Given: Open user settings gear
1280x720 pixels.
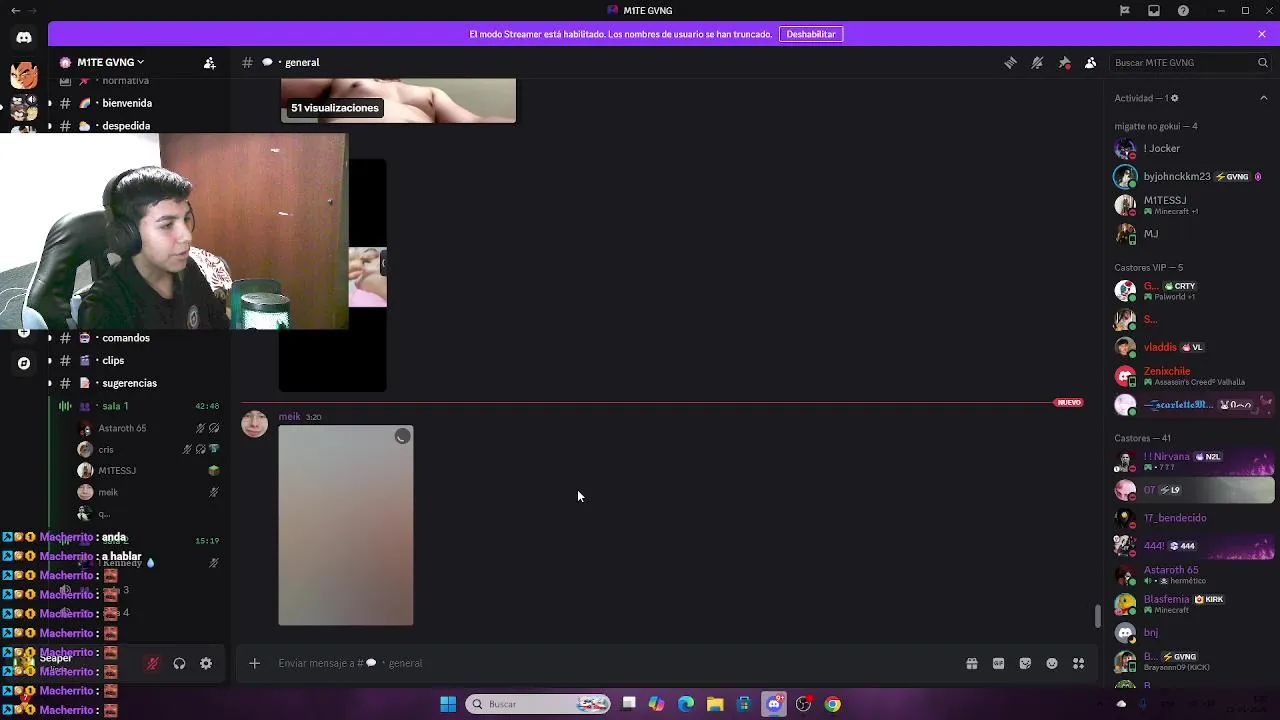Looking at the screenshot, I should [x=206, y=663].
